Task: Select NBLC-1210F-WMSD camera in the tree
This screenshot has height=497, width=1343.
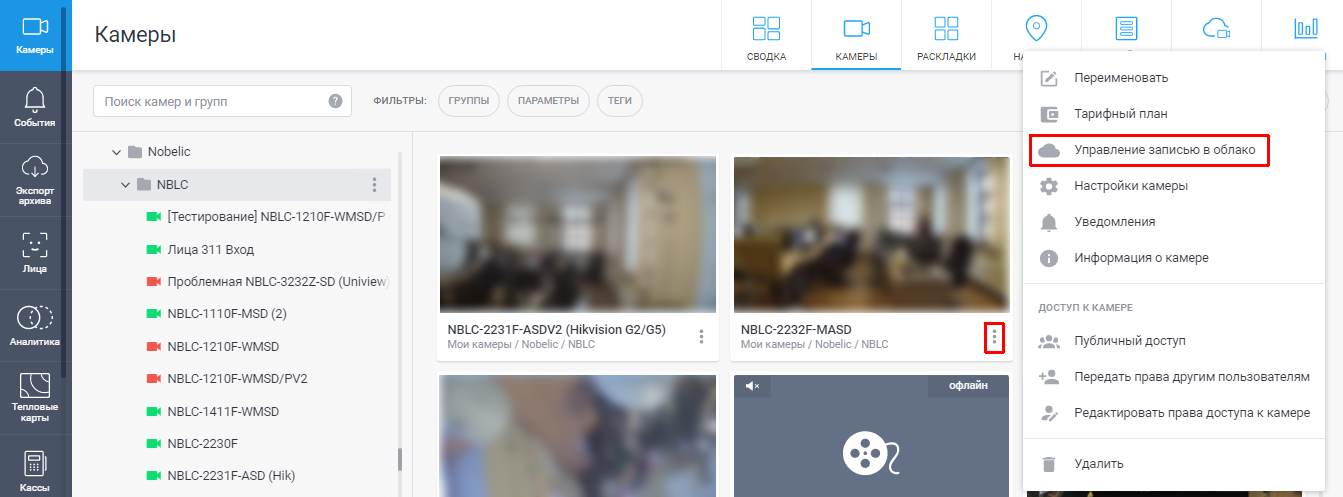Action: tap(213, 346)
